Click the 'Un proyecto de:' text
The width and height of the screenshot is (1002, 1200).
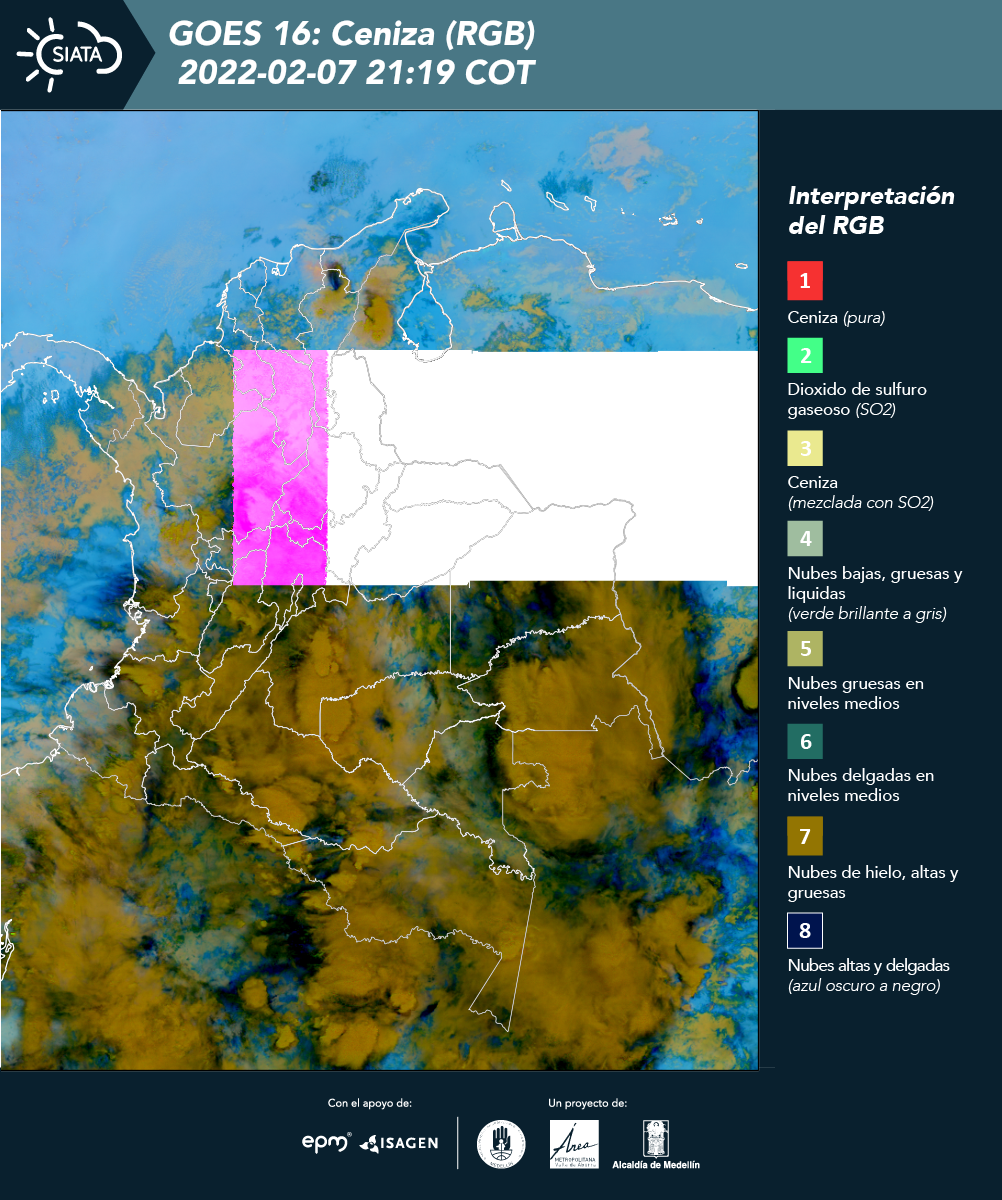coord(587,1103)
